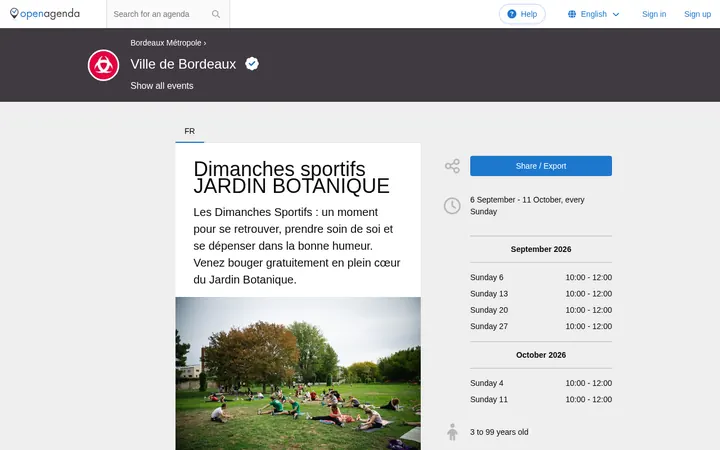Click the globe language icon
Image resolution: width=720 pixels, height=450 pixels.
[x=572, y=14]
